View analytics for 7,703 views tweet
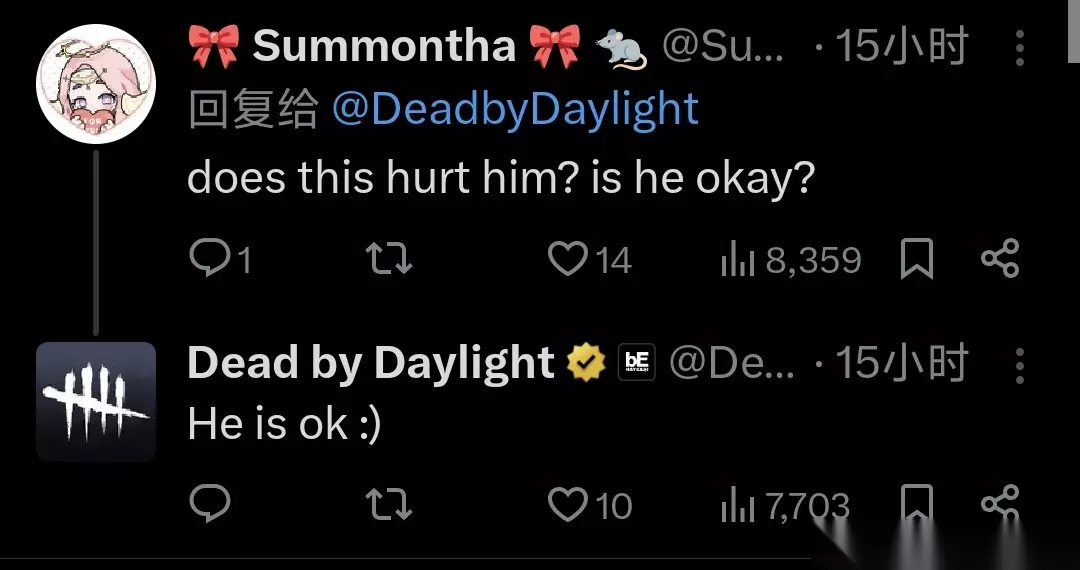 point(785,505)
